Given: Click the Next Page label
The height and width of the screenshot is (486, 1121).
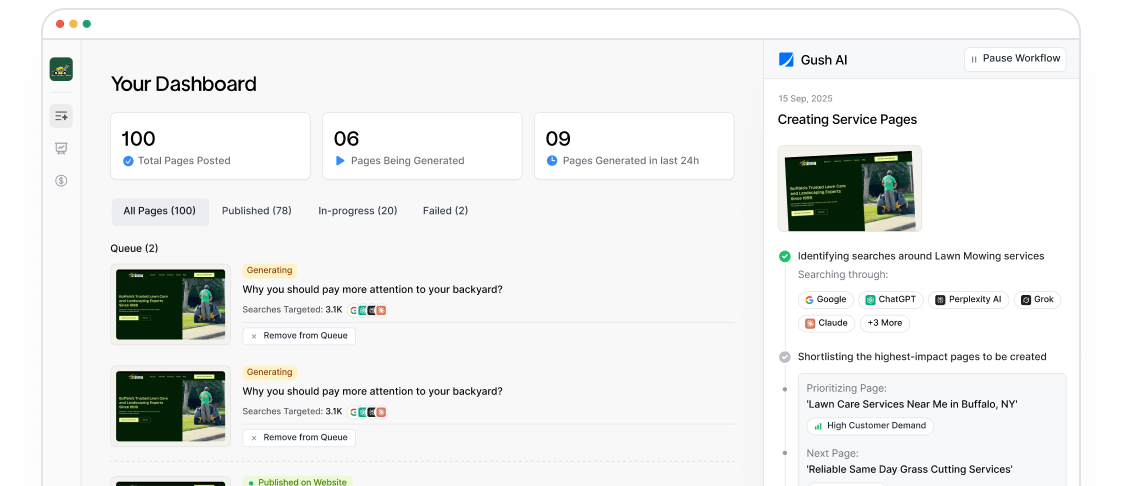Looking at the screenshot, I should 833,454.
